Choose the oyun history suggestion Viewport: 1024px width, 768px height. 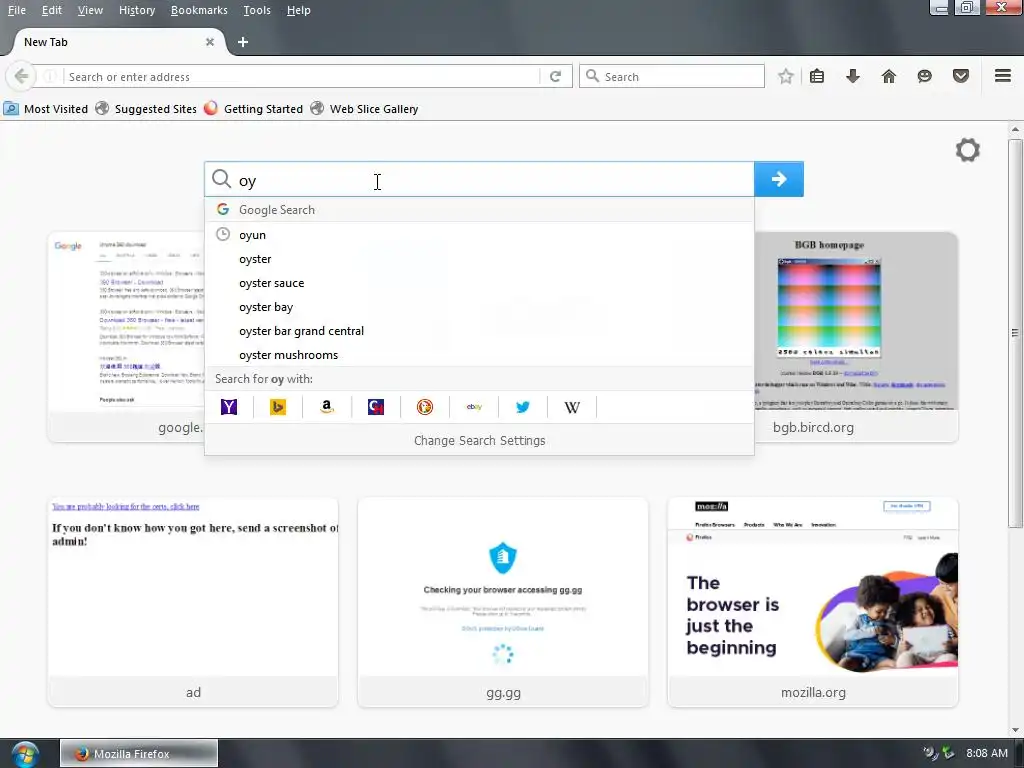[x=479, y=234]
